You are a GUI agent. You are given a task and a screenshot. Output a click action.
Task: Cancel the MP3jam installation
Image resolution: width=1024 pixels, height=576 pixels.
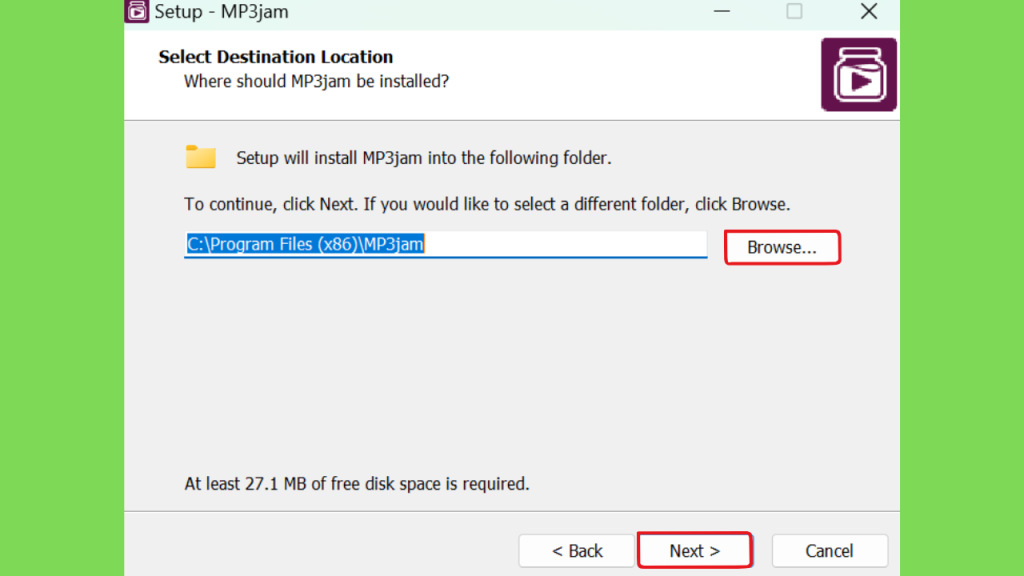click(829, 551)
